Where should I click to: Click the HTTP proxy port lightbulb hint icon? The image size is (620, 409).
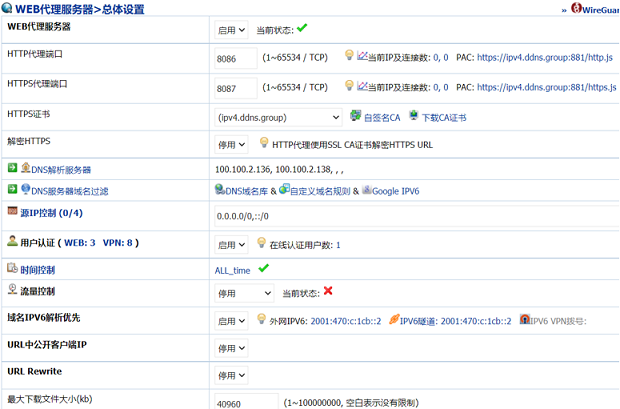click(349, 57)
